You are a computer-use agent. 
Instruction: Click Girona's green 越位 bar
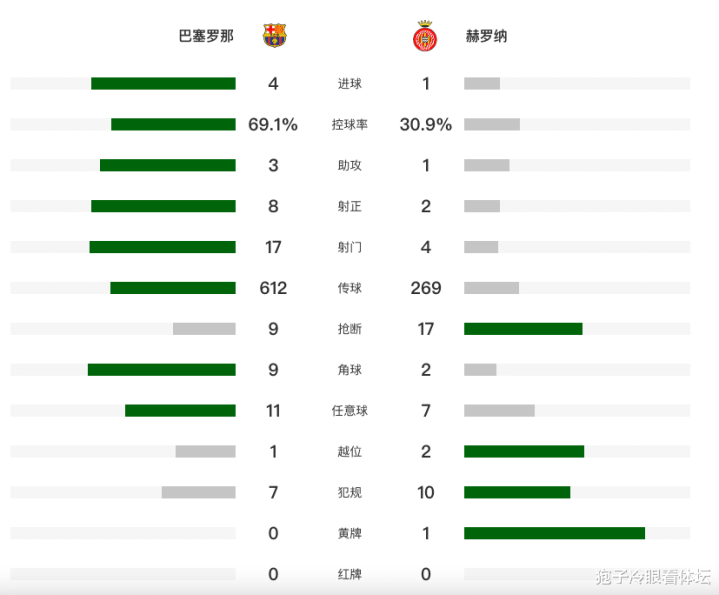[x=524, y=452]
